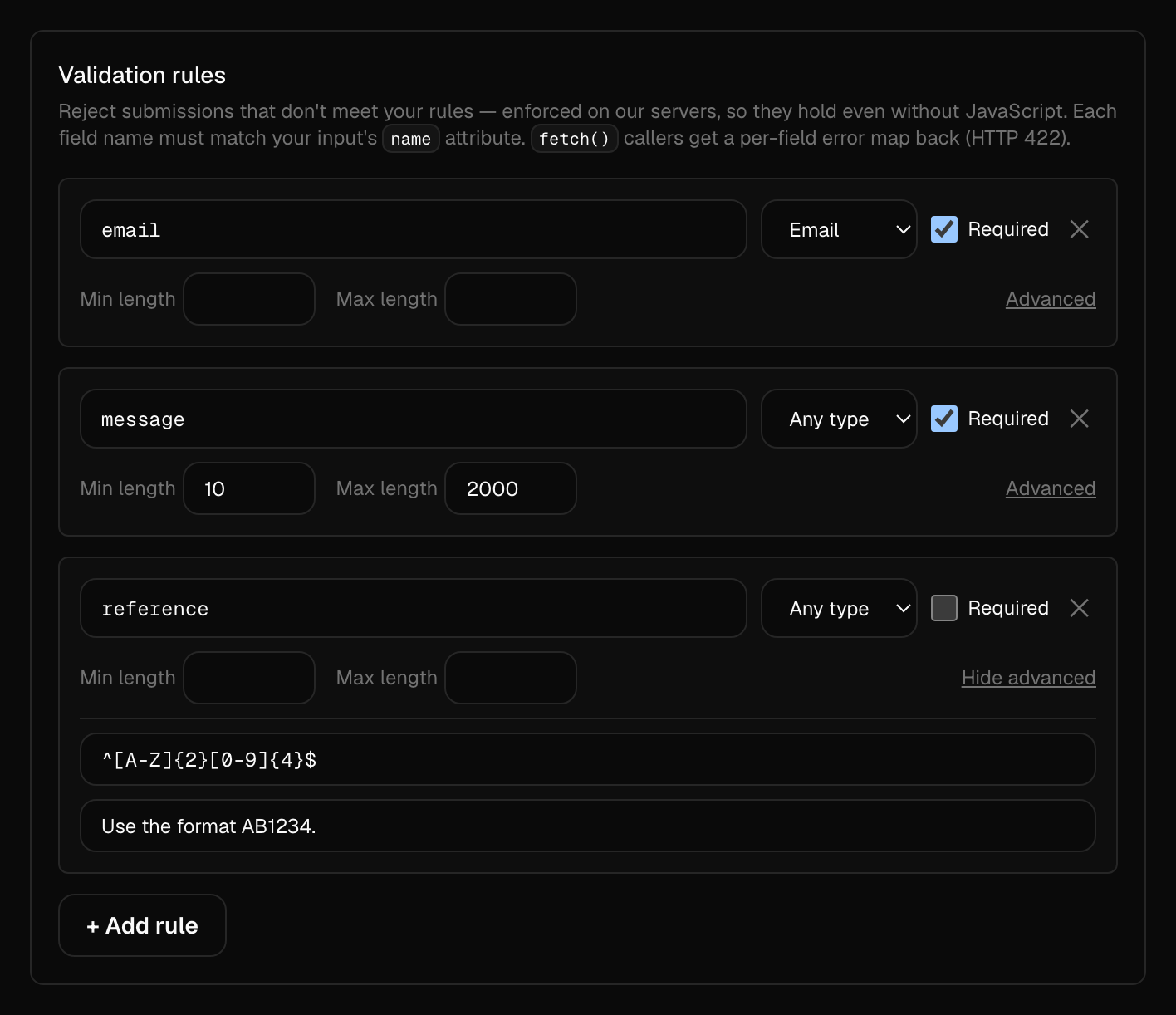
Task: Focus the reference field name input
Action: 414,608
